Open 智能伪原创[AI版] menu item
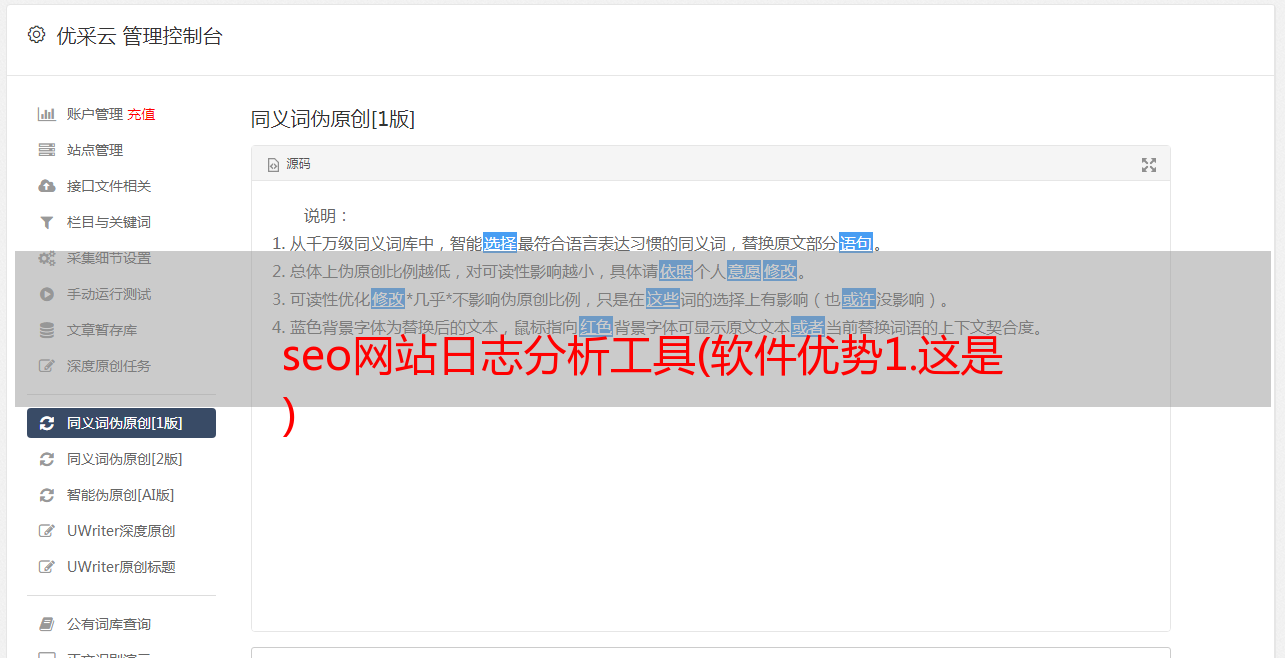The width and height of the screenshot is (1285, 658). (121, 495)
